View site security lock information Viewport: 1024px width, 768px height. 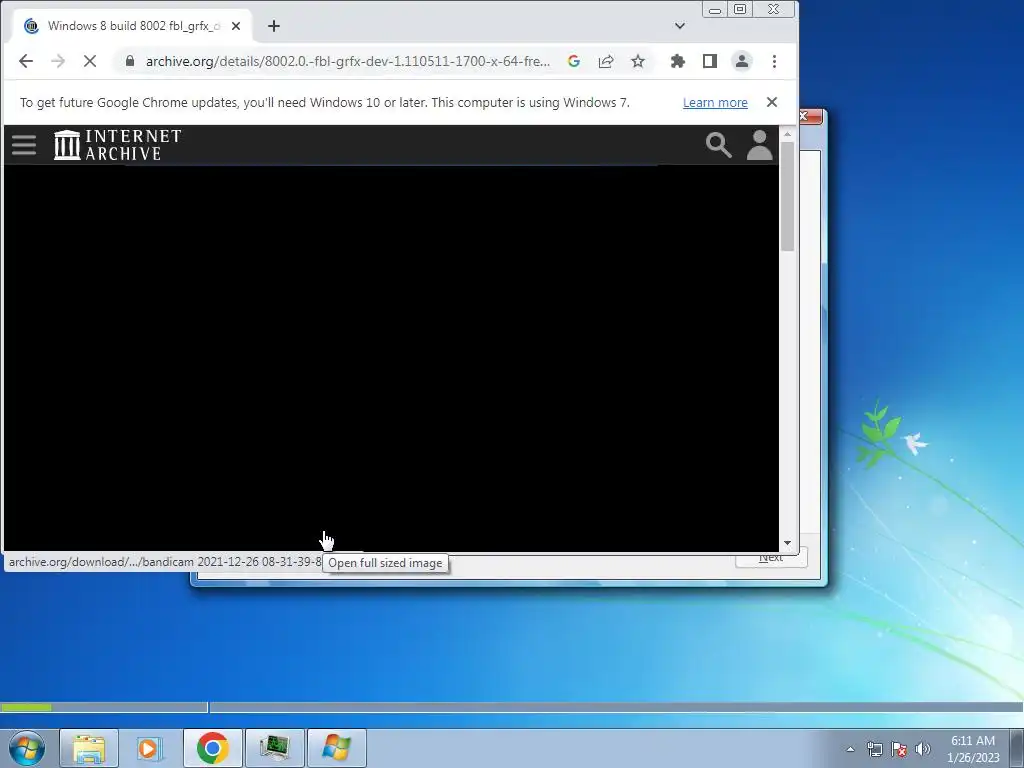[129, 61]
